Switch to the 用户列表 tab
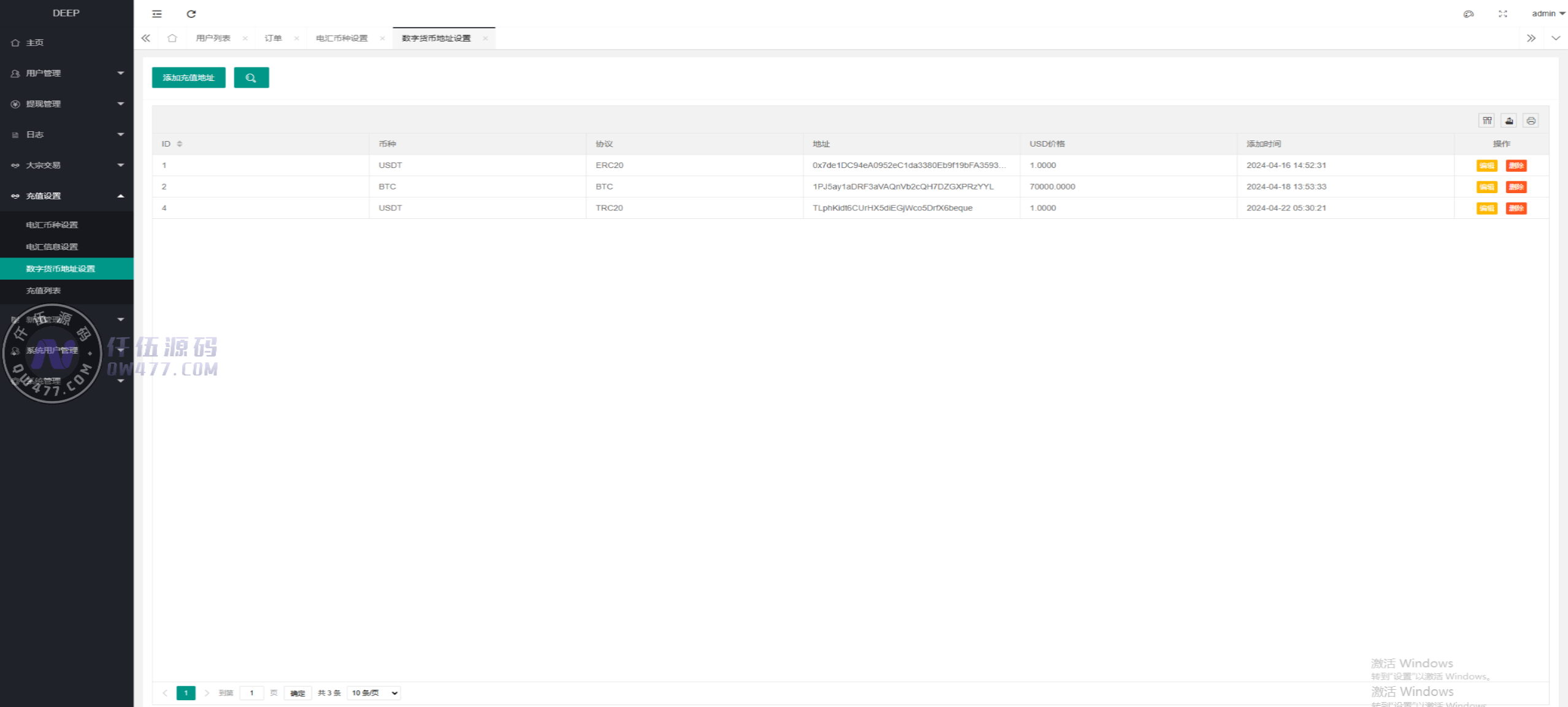 tap(213, 38)
